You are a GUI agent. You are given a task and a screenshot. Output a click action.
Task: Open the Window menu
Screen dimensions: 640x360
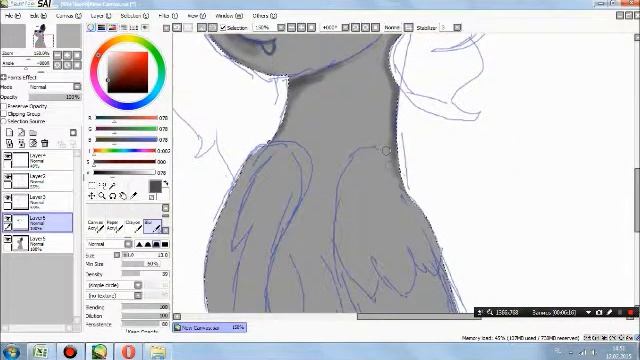point(229,16)
